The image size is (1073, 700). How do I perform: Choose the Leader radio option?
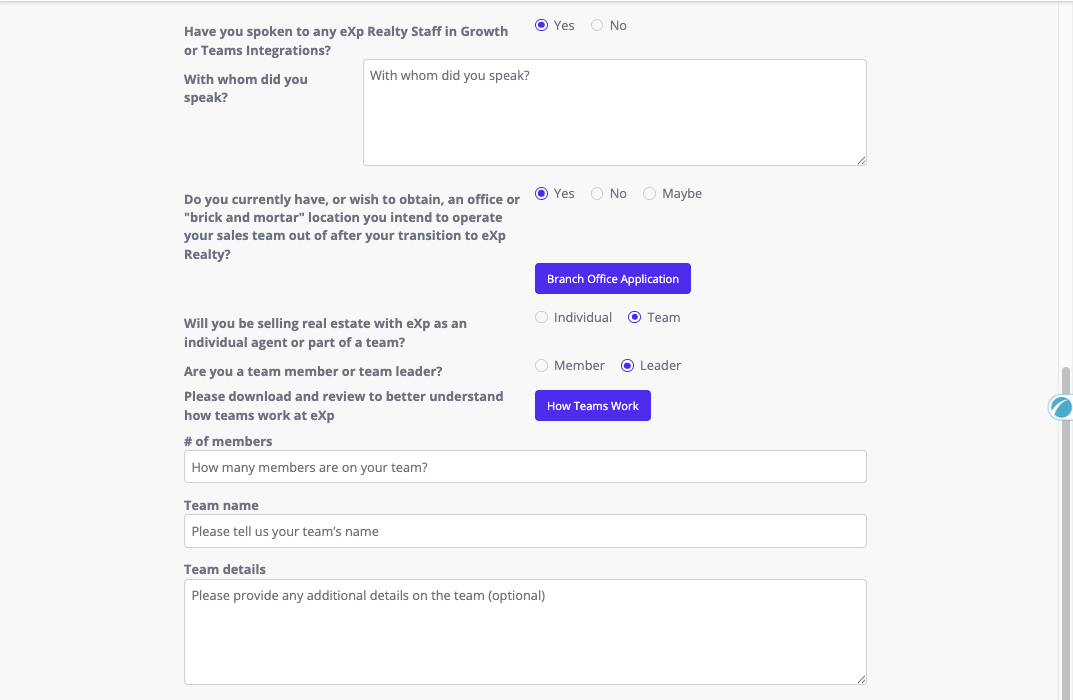(x=627, y=365)
